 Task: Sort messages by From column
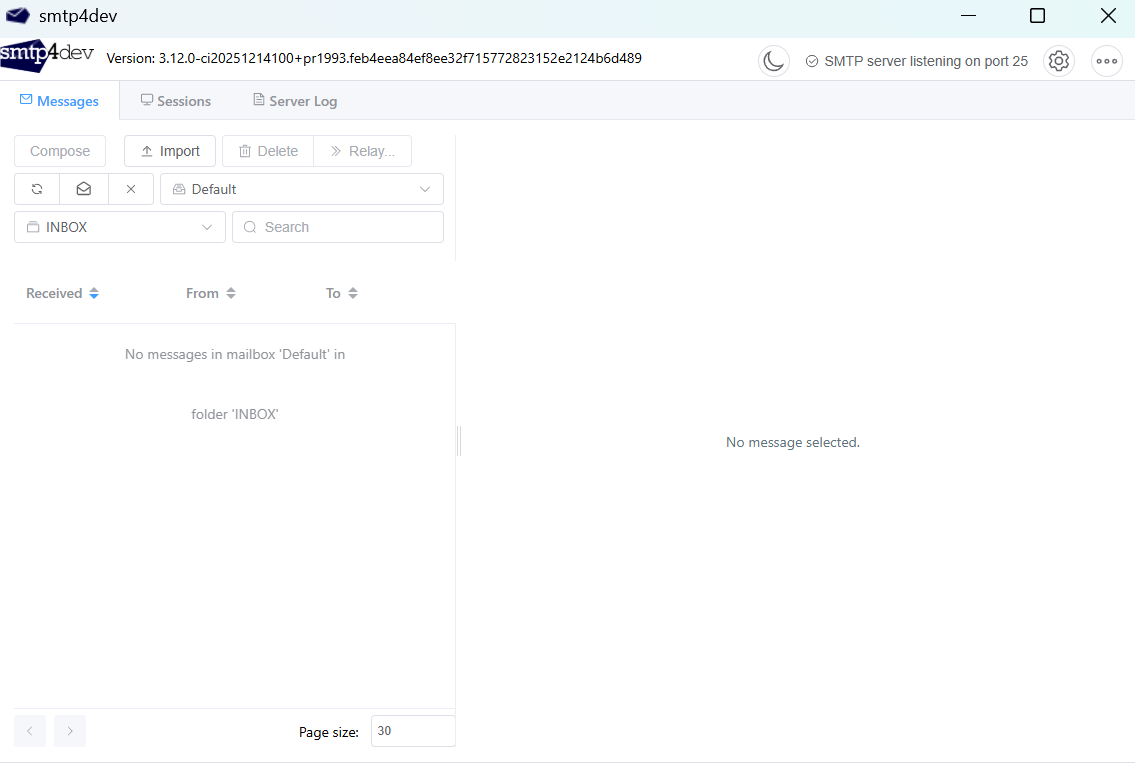coord(211,293)
